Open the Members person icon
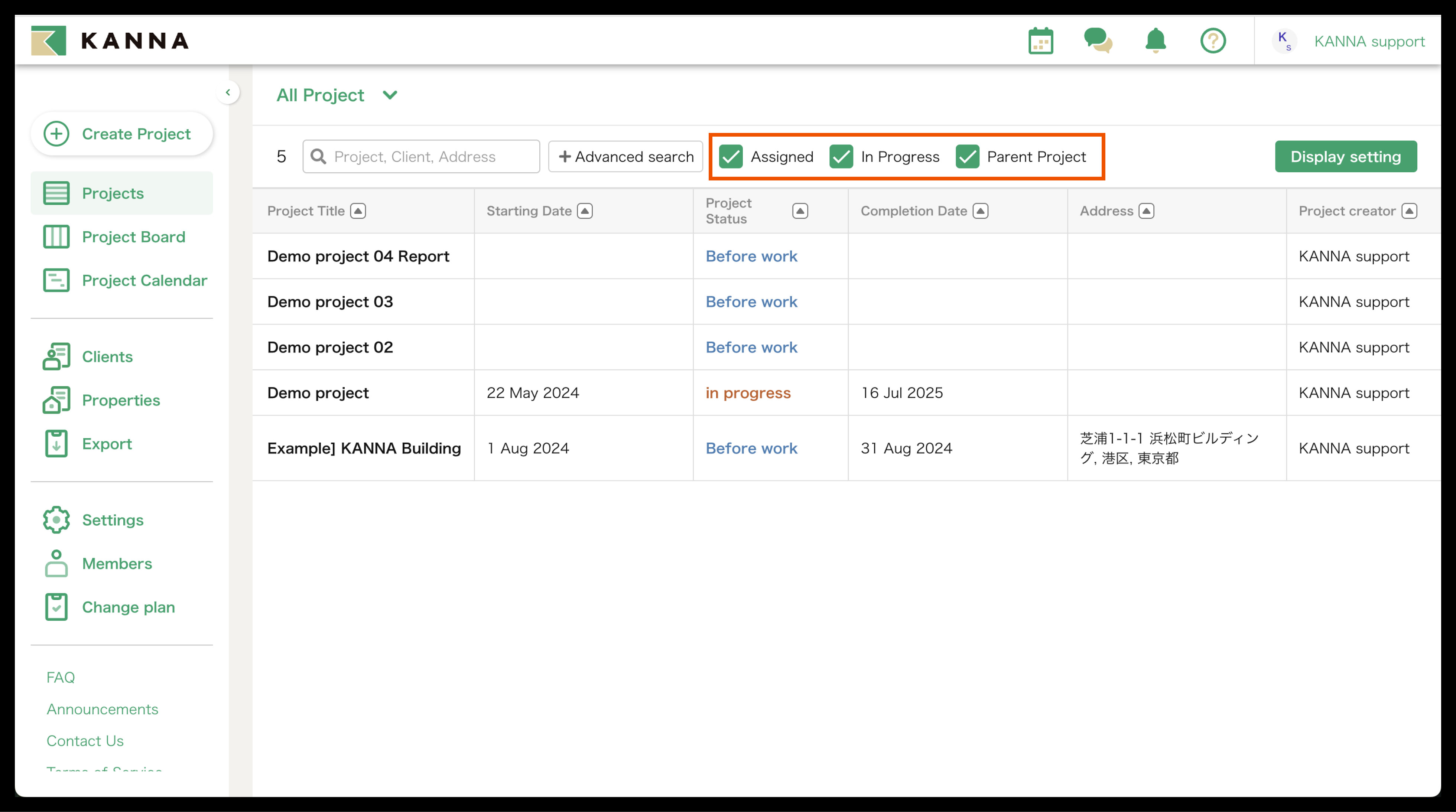 [56, 563]
